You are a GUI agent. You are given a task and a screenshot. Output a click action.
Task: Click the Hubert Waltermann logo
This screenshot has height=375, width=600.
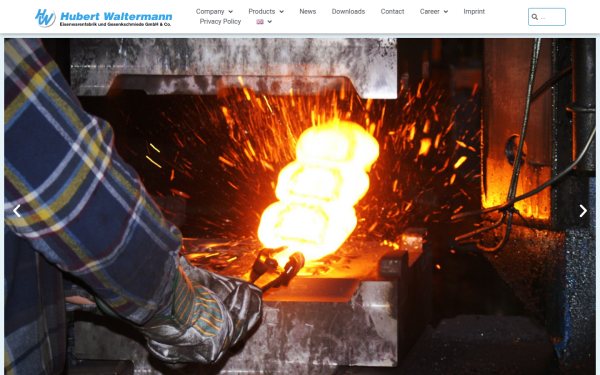(x=103, y=18)
